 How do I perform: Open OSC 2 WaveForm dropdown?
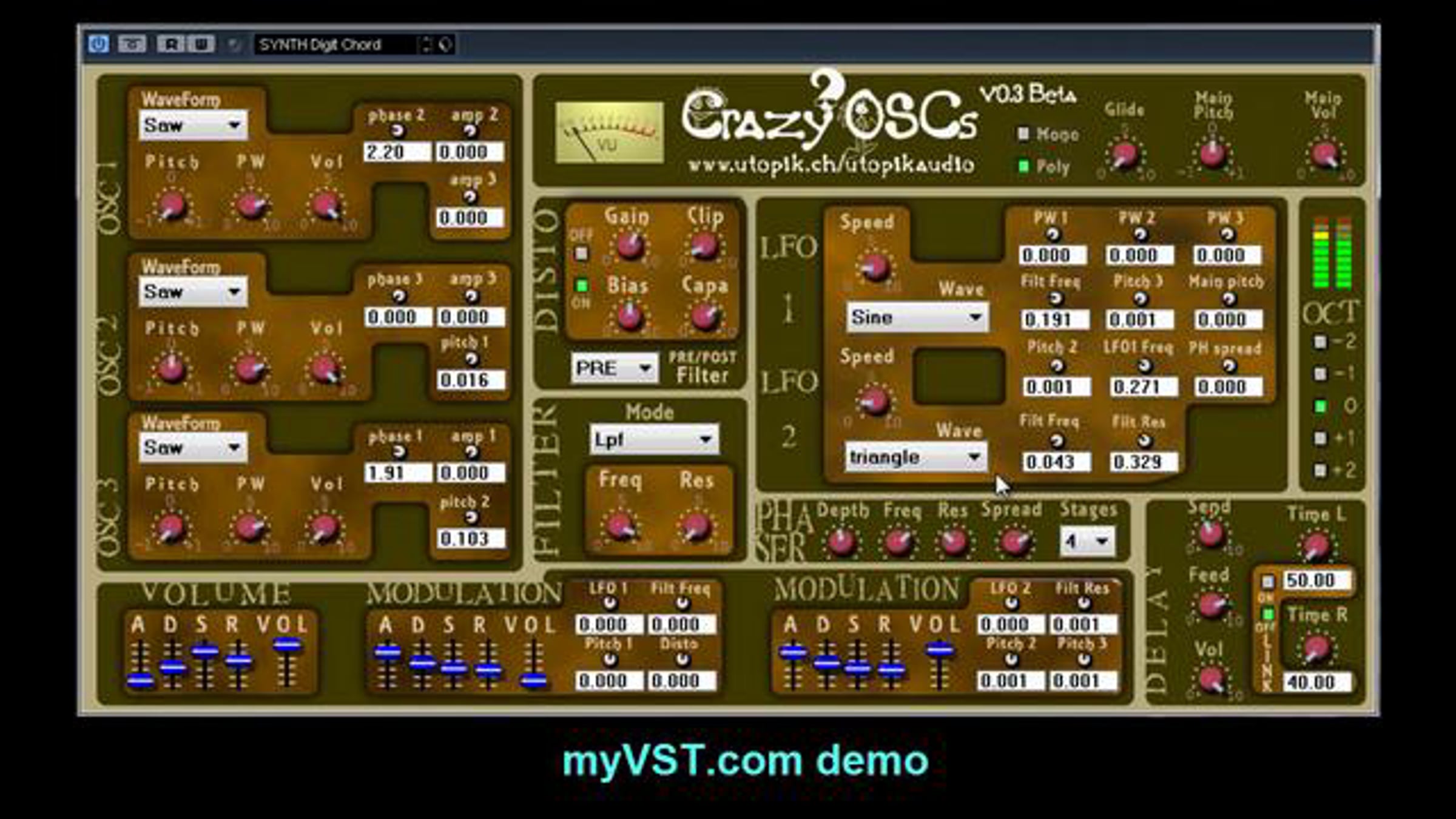193,292
